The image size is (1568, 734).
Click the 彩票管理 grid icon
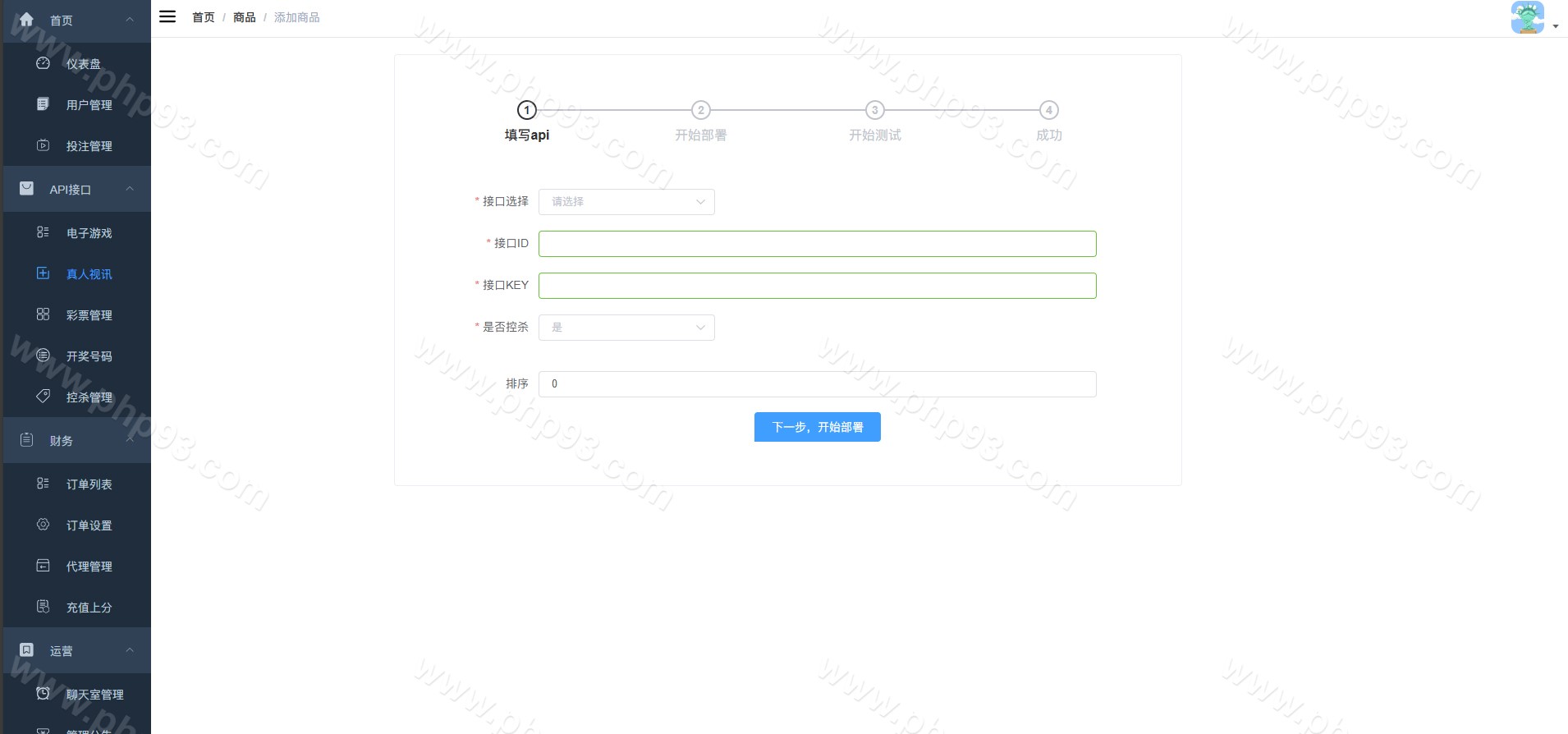(x=44, y=314)
